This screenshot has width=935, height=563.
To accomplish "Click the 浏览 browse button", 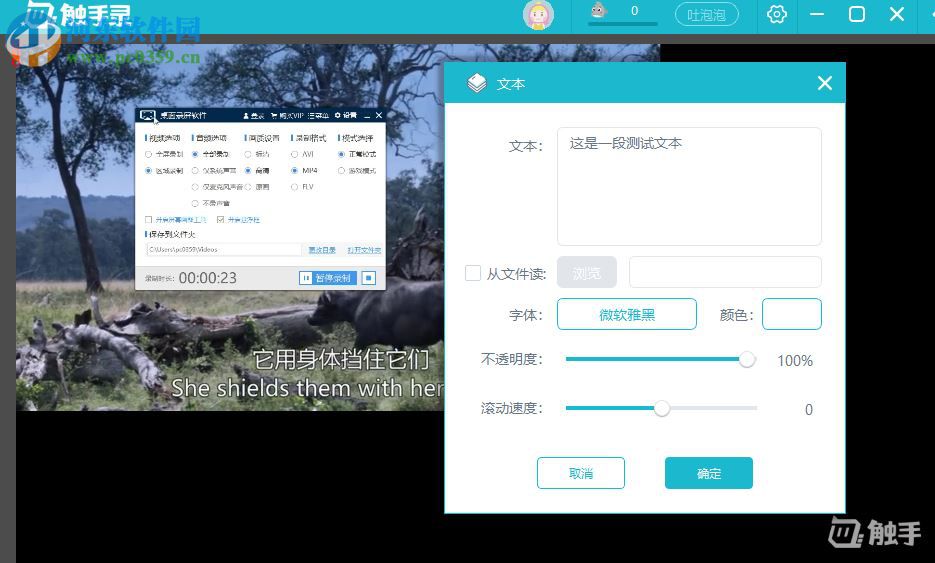I will (x=587, y=273).
